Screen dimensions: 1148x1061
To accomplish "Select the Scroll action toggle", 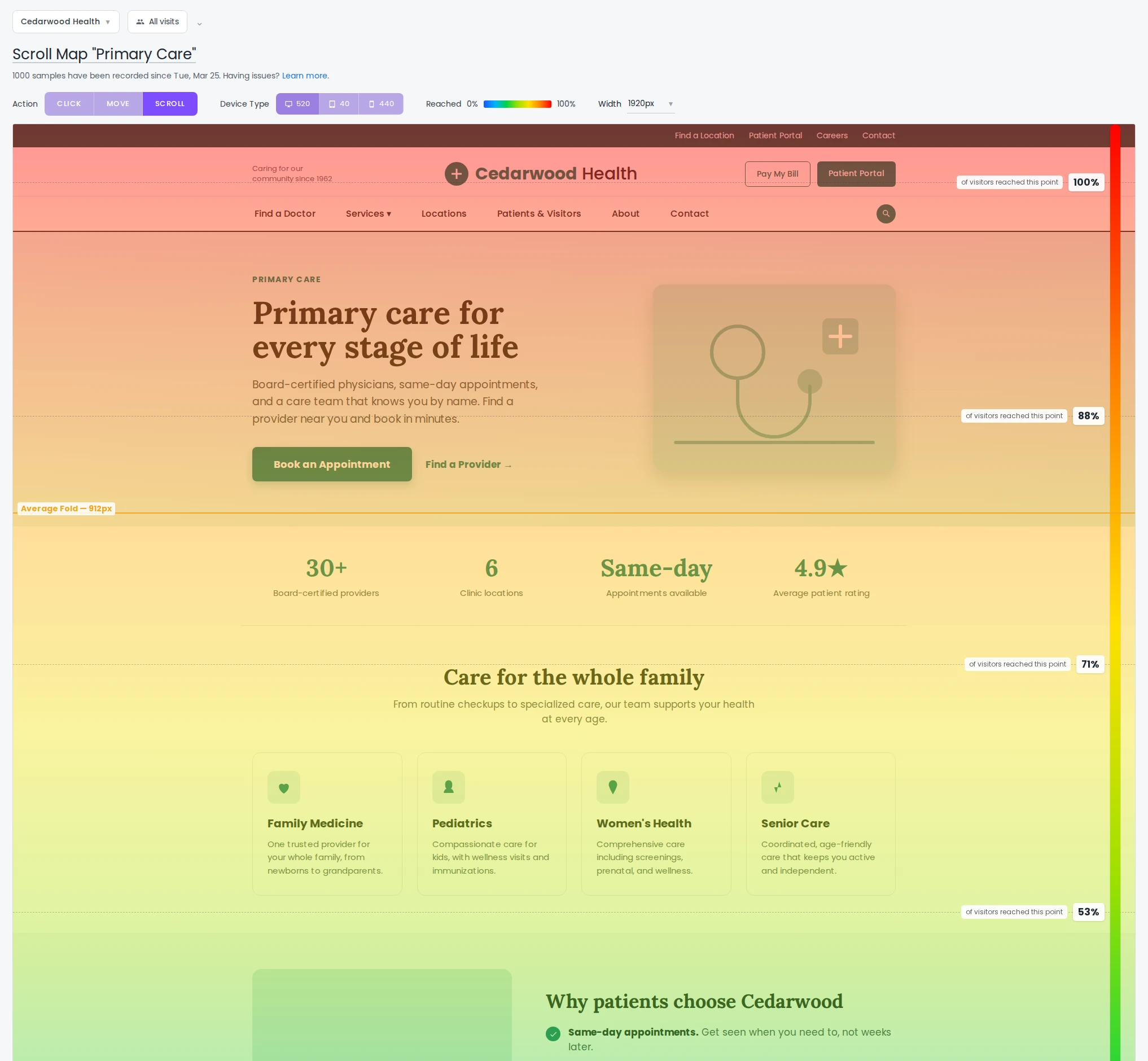I will 170,104.
